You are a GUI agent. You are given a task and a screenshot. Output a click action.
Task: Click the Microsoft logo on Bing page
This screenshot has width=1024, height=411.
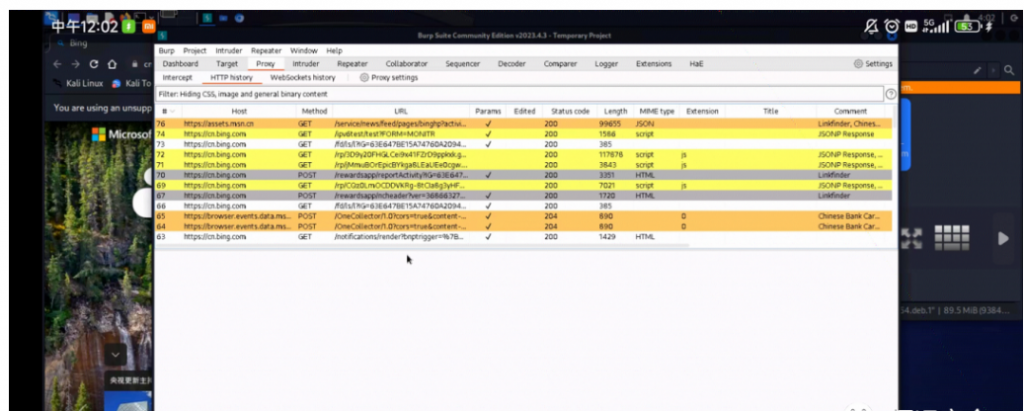(98, 134)
